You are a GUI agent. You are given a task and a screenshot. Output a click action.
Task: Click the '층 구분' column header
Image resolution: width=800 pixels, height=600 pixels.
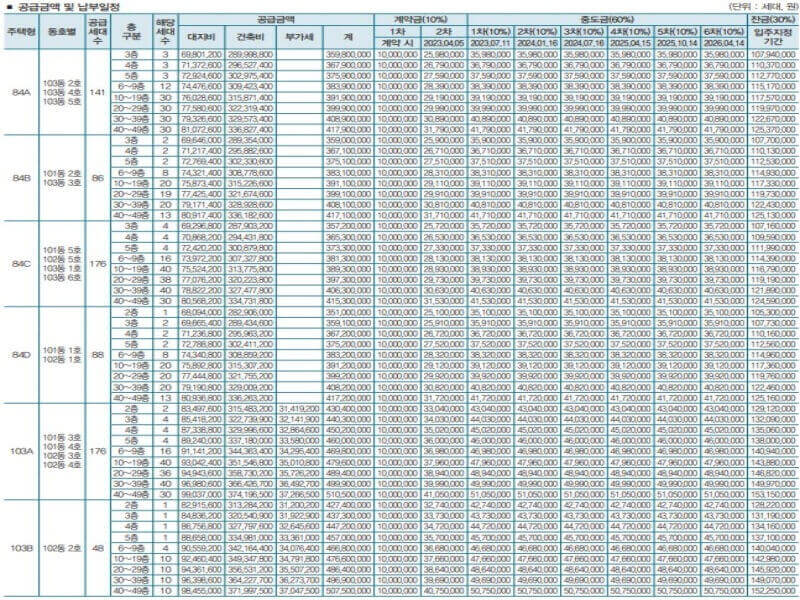[131, 32]
